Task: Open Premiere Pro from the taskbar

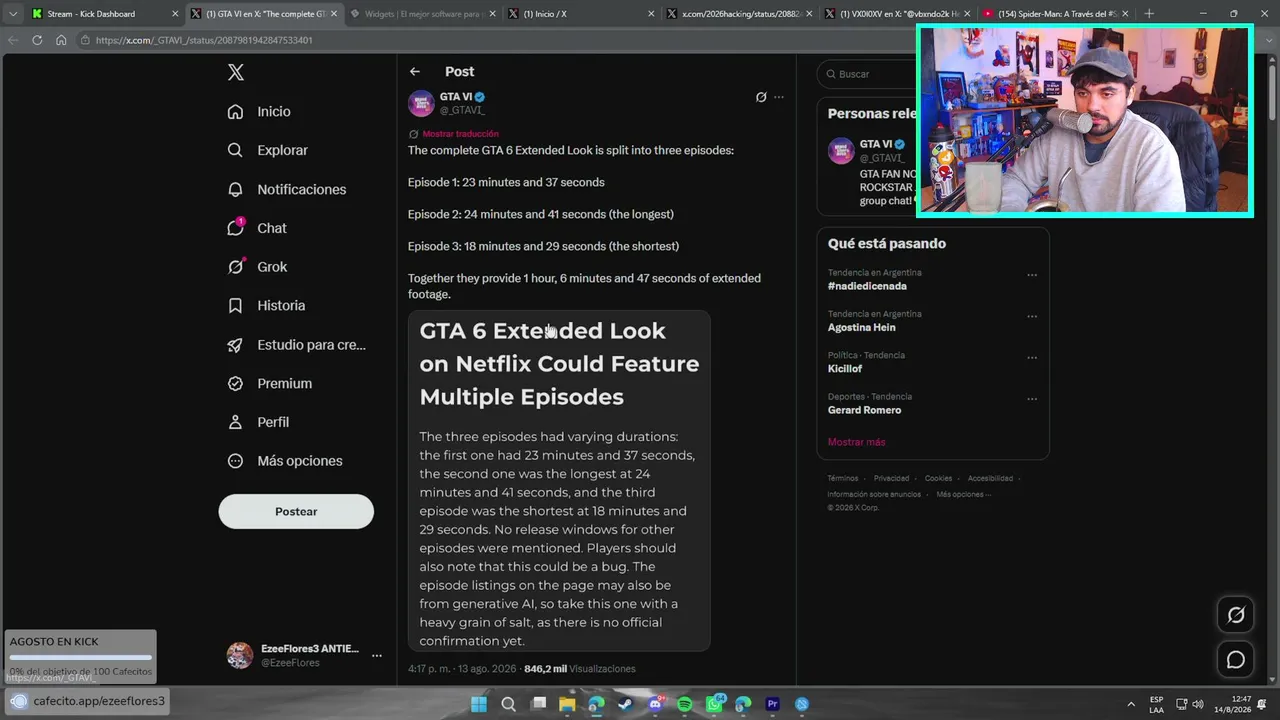Action: click(772, 704)
